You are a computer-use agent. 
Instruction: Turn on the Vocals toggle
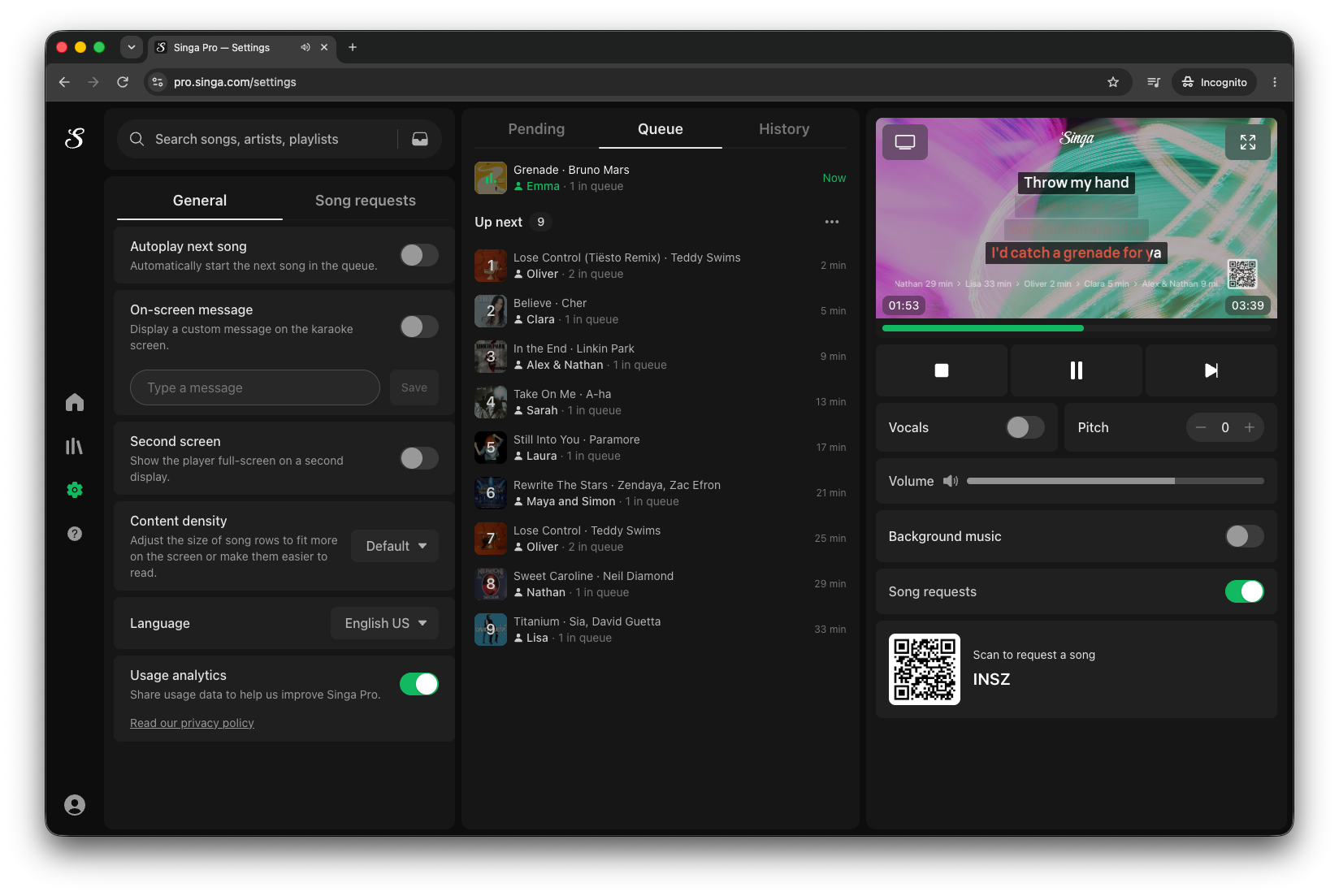coord(1025,427)
